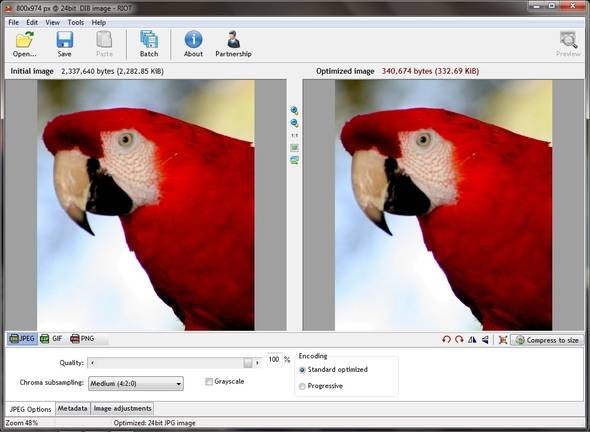Click the 'Zoom 48%' status text
Screen dimensions: 590x432
[22, 423]
